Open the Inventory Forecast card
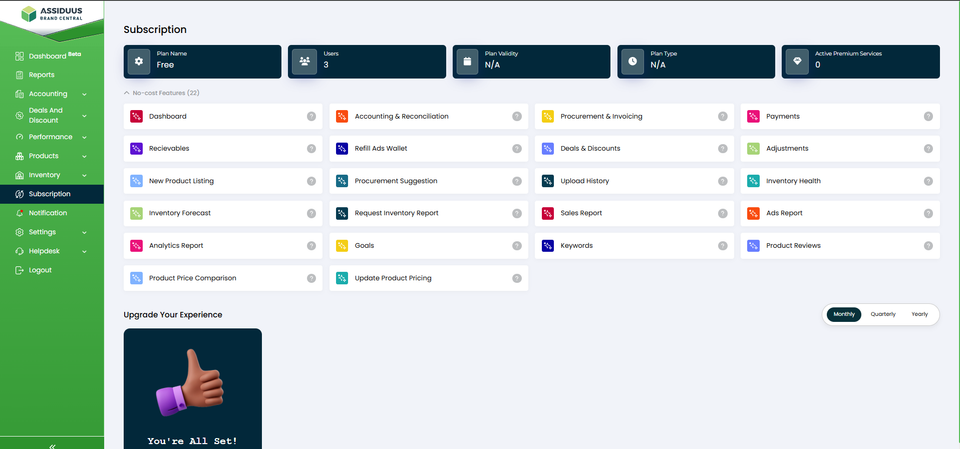This screenshot has height=449, width=960. [223, 213]
